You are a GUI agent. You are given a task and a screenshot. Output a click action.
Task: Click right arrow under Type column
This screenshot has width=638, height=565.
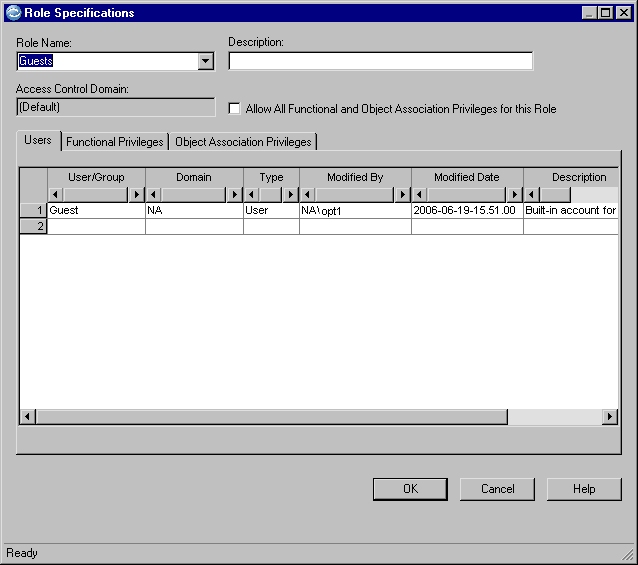click(291, 195)
